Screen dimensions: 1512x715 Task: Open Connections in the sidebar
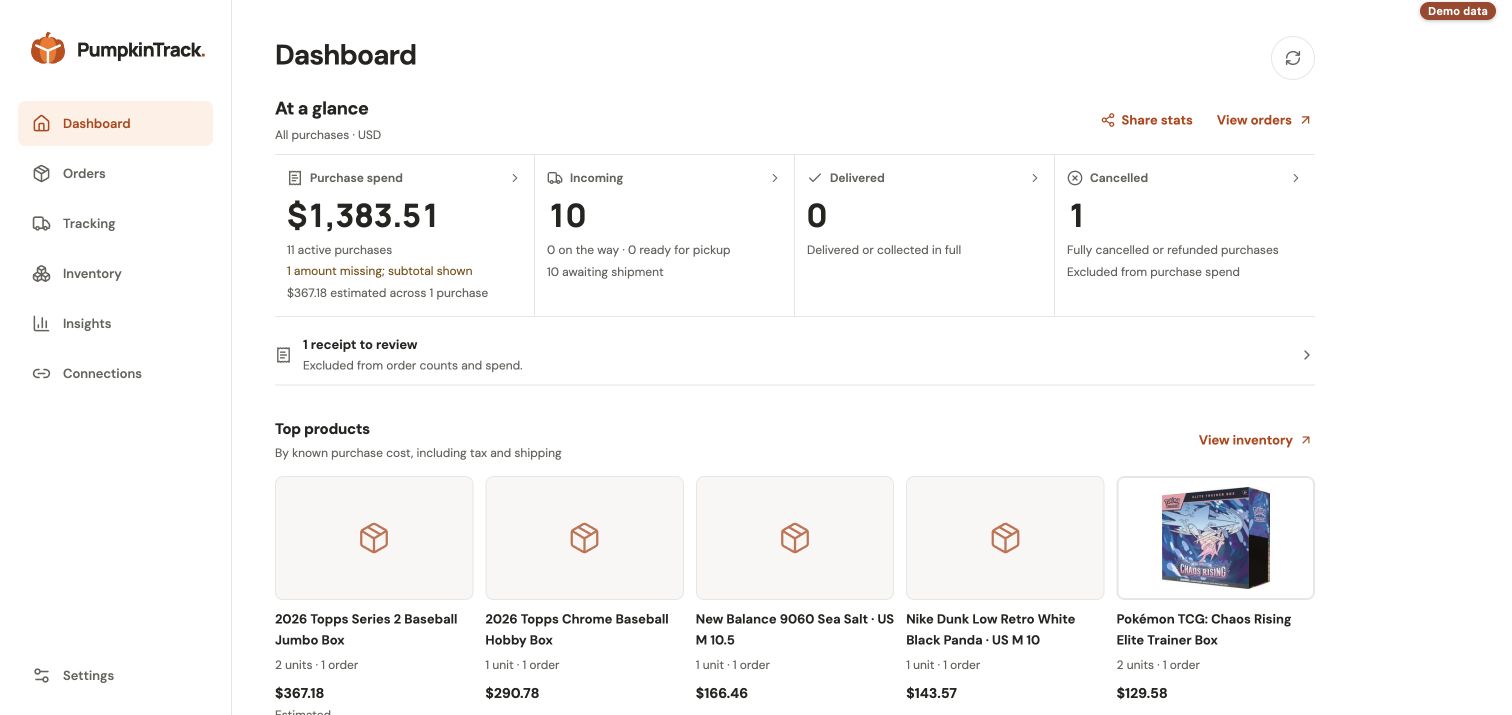point(115,373)
